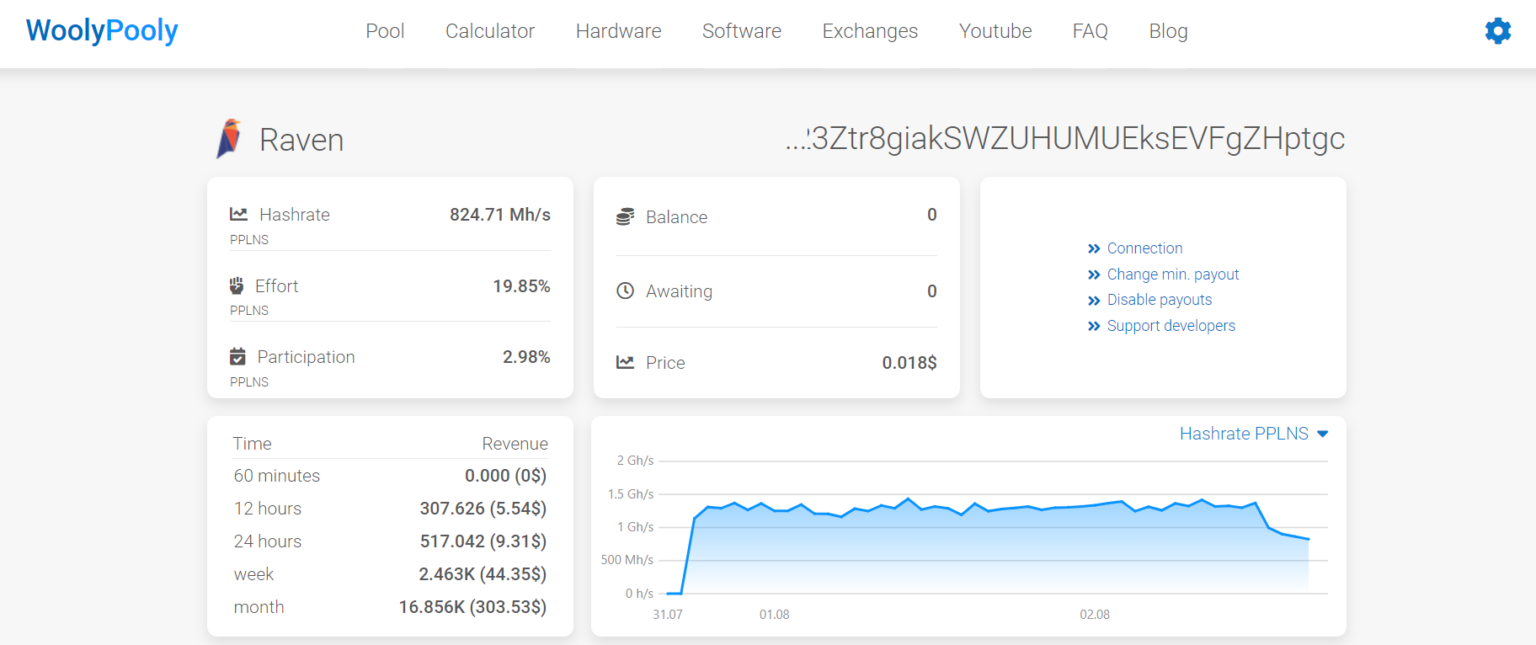The width and height of the screenshot is (1536, 645).
Task: Click the Effort fist icon
Action: click(x=237, y=285)
